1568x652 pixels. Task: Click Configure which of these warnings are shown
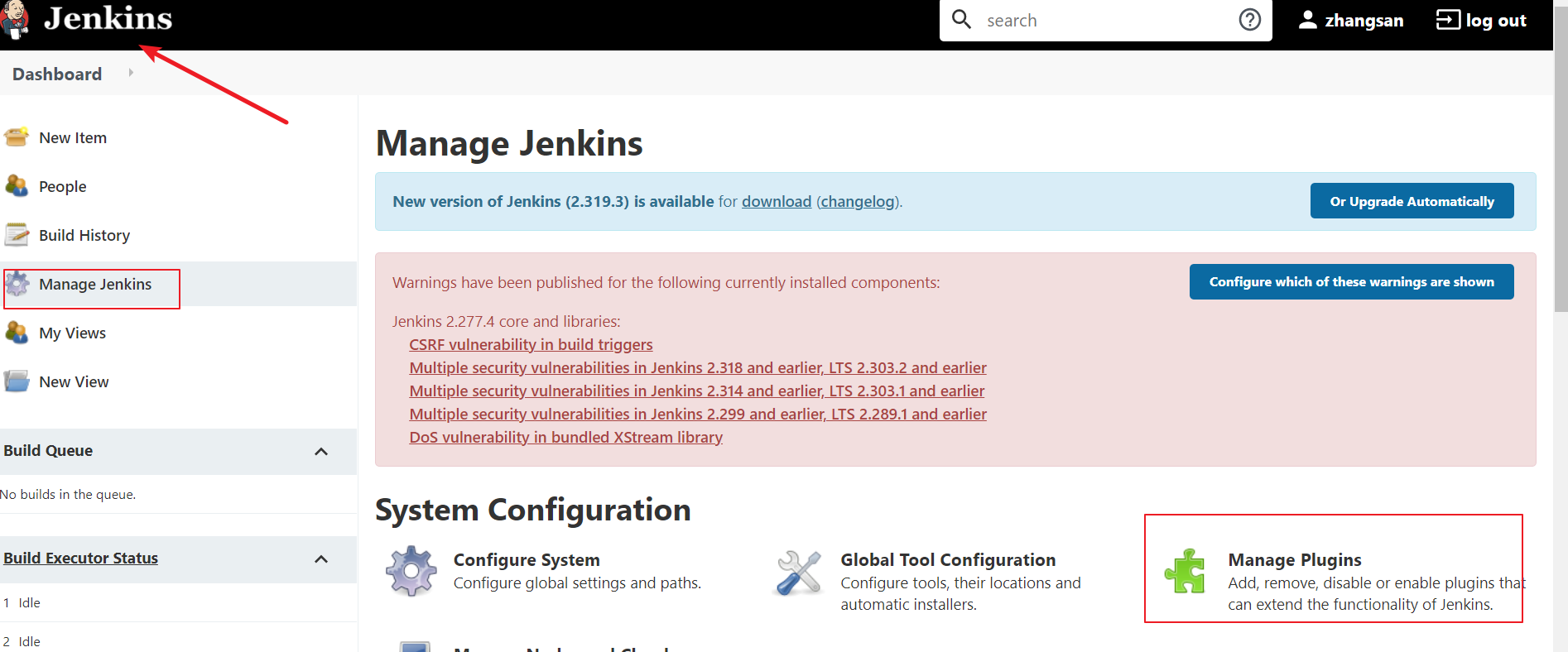point(1351,281)
